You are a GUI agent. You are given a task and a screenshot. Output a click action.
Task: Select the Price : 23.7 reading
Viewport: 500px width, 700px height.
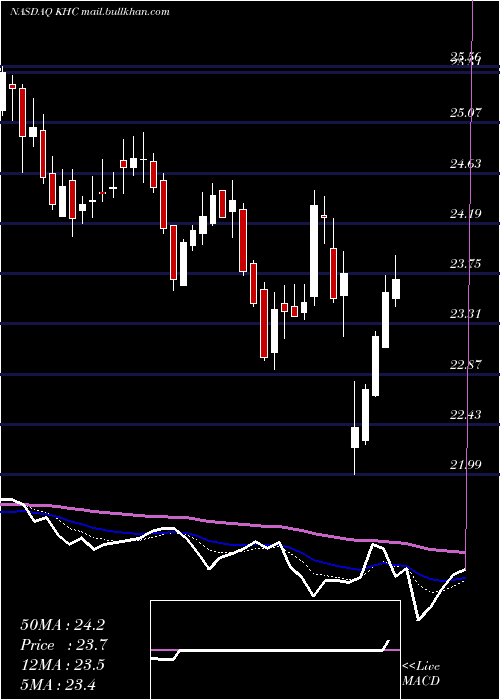click(x=64, y=645)
